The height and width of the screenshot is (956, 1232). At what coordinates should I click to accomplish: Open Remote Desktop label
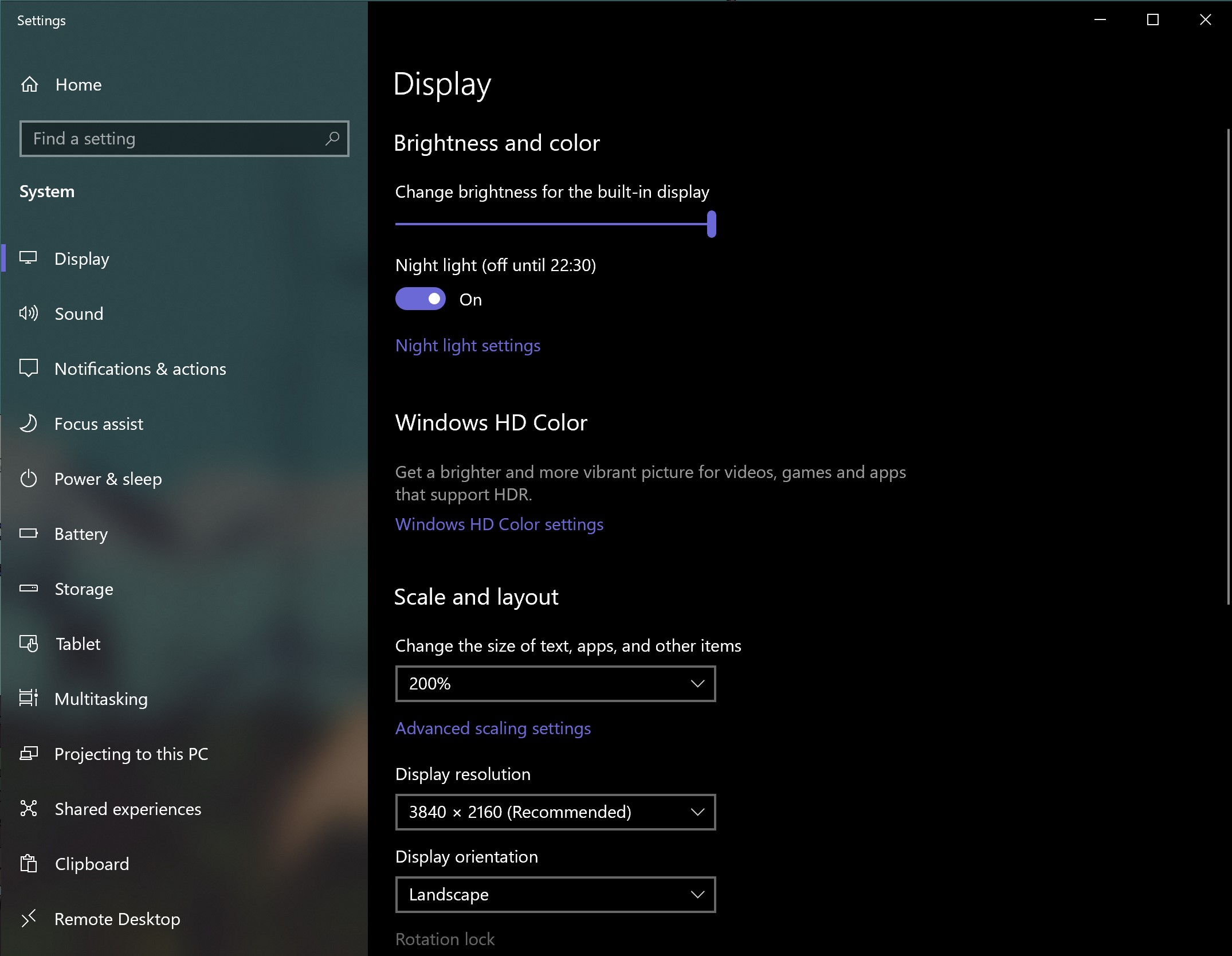click(x=117, y=919)
